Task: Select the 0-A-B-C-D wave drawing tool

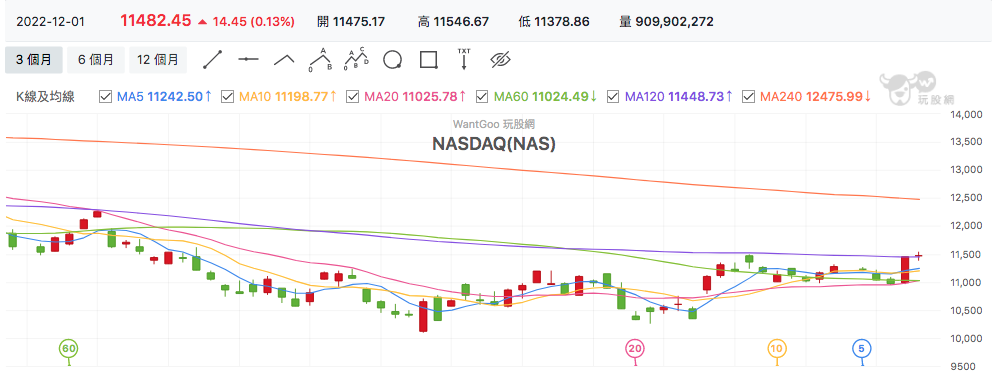Action: [356, 59]
